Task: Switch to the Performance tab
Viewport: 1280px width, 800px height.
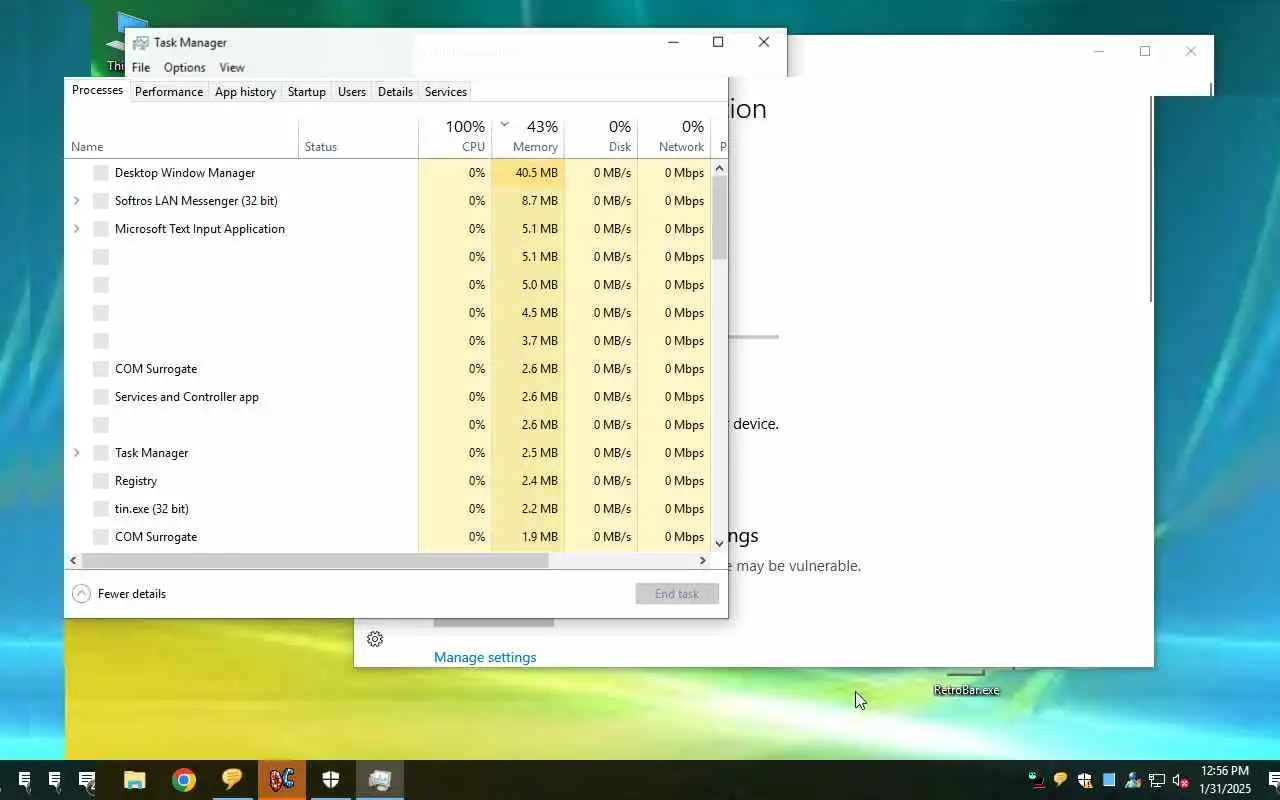Action: click(x=169, y=91)
